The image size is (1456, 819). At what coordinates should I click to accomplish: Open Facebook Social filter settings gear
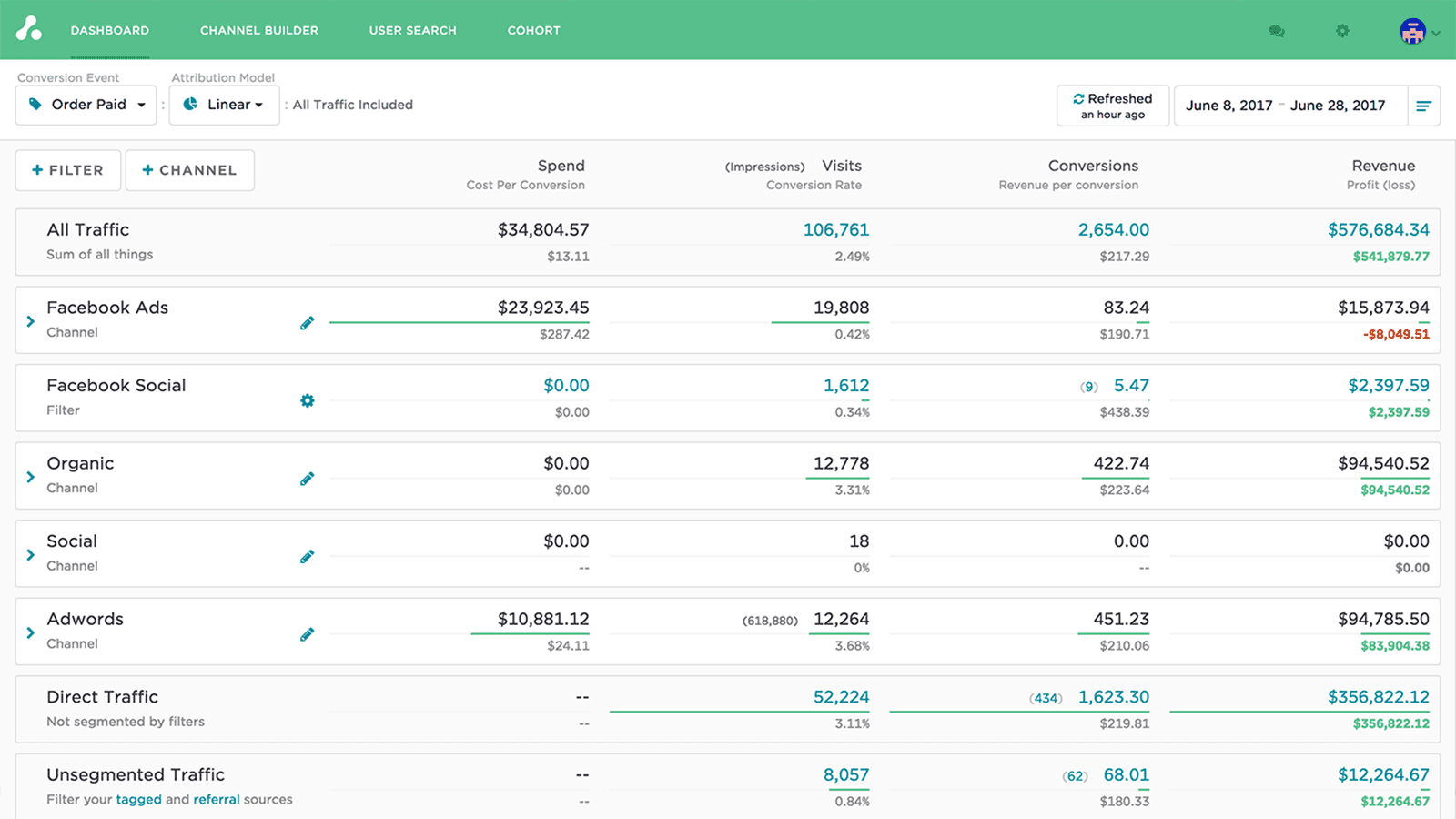coord(307,399)
